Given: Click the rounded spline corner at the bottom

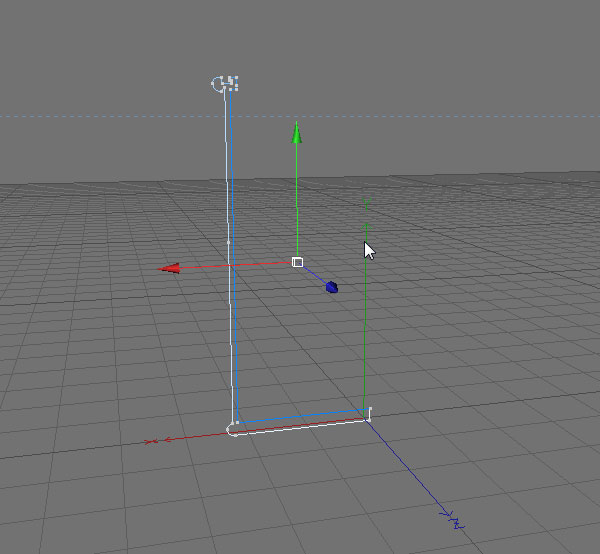Looking at the screenshot, I should (232, 430).
